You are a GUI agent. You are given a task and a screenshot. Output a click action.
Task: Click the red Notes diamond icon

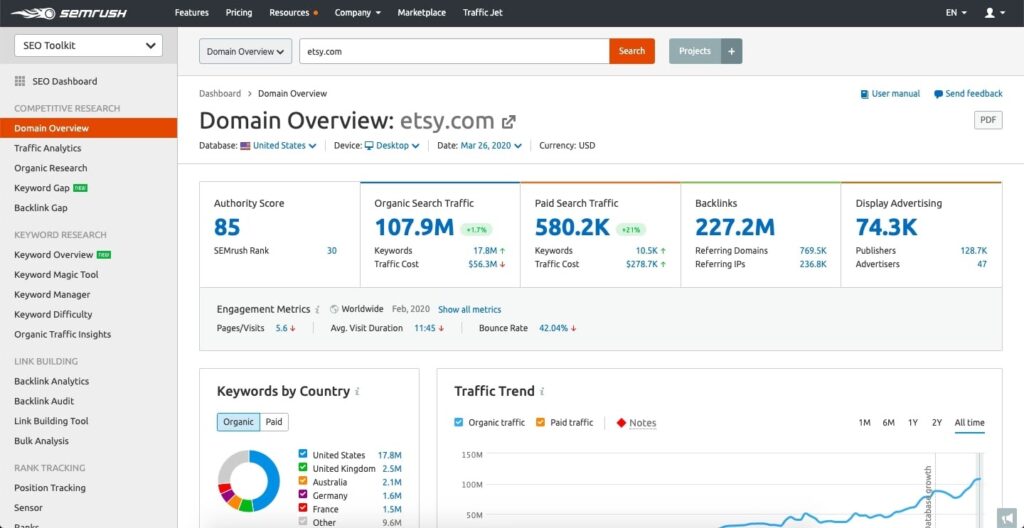click(x=621, y=423)
